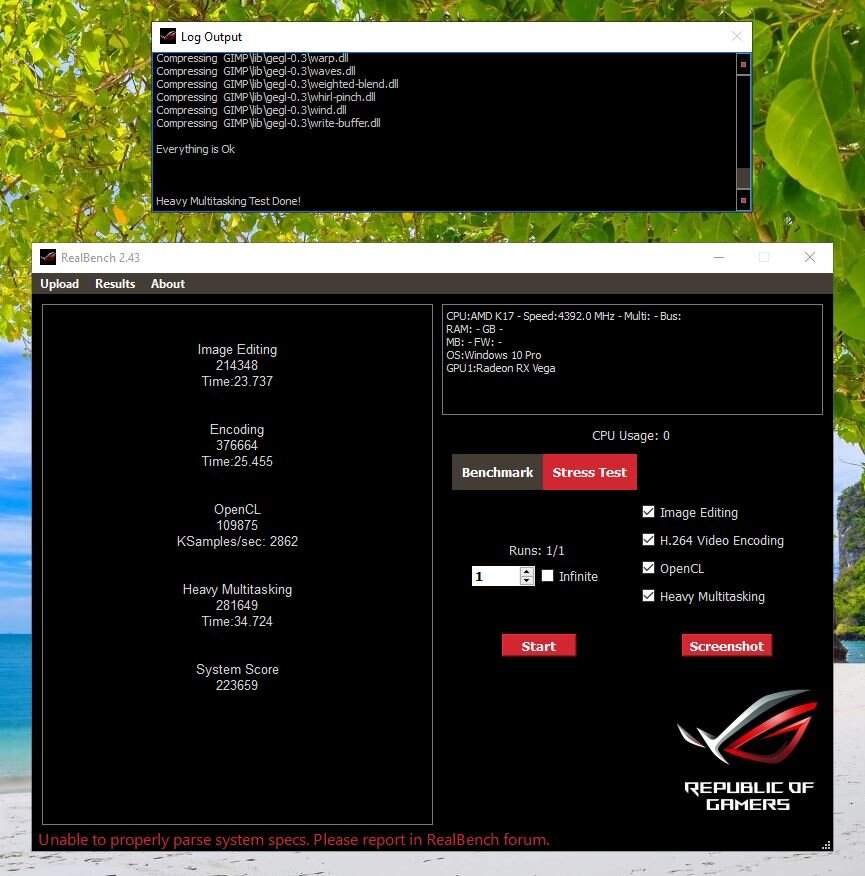The height and width of the screenshot is (876, 865).
Task: Click Log Output scrollbar down arrow
Action: tap(743, 200)
